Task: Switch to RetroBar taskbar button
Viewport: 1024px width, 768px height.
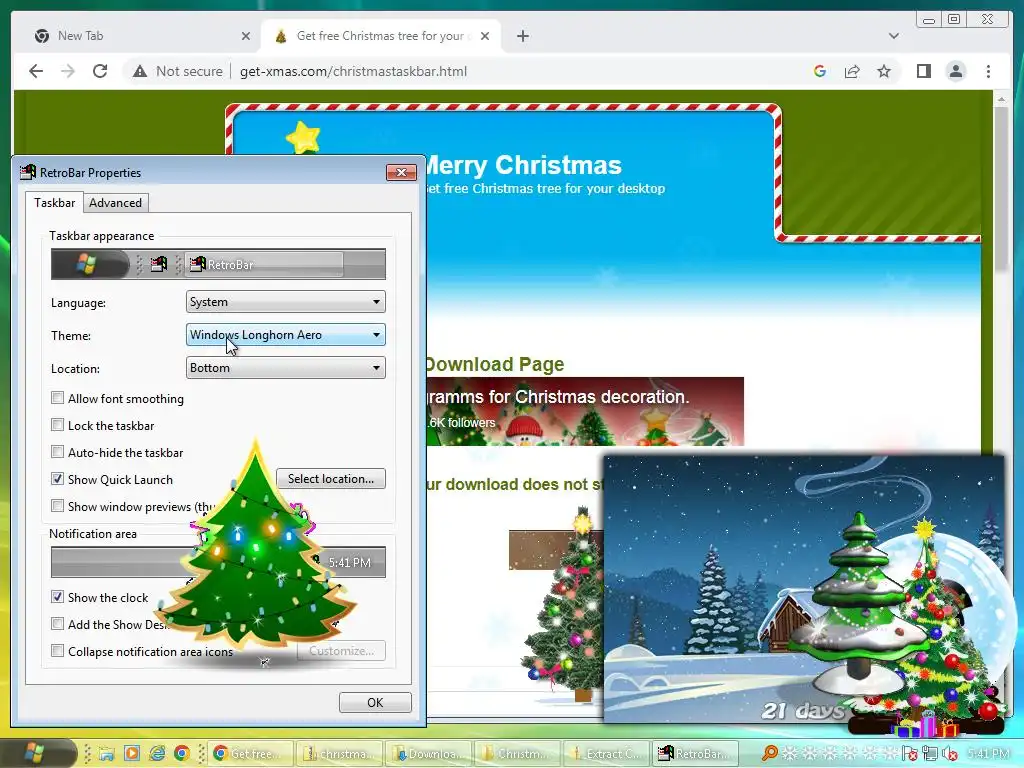Action: 695,754
